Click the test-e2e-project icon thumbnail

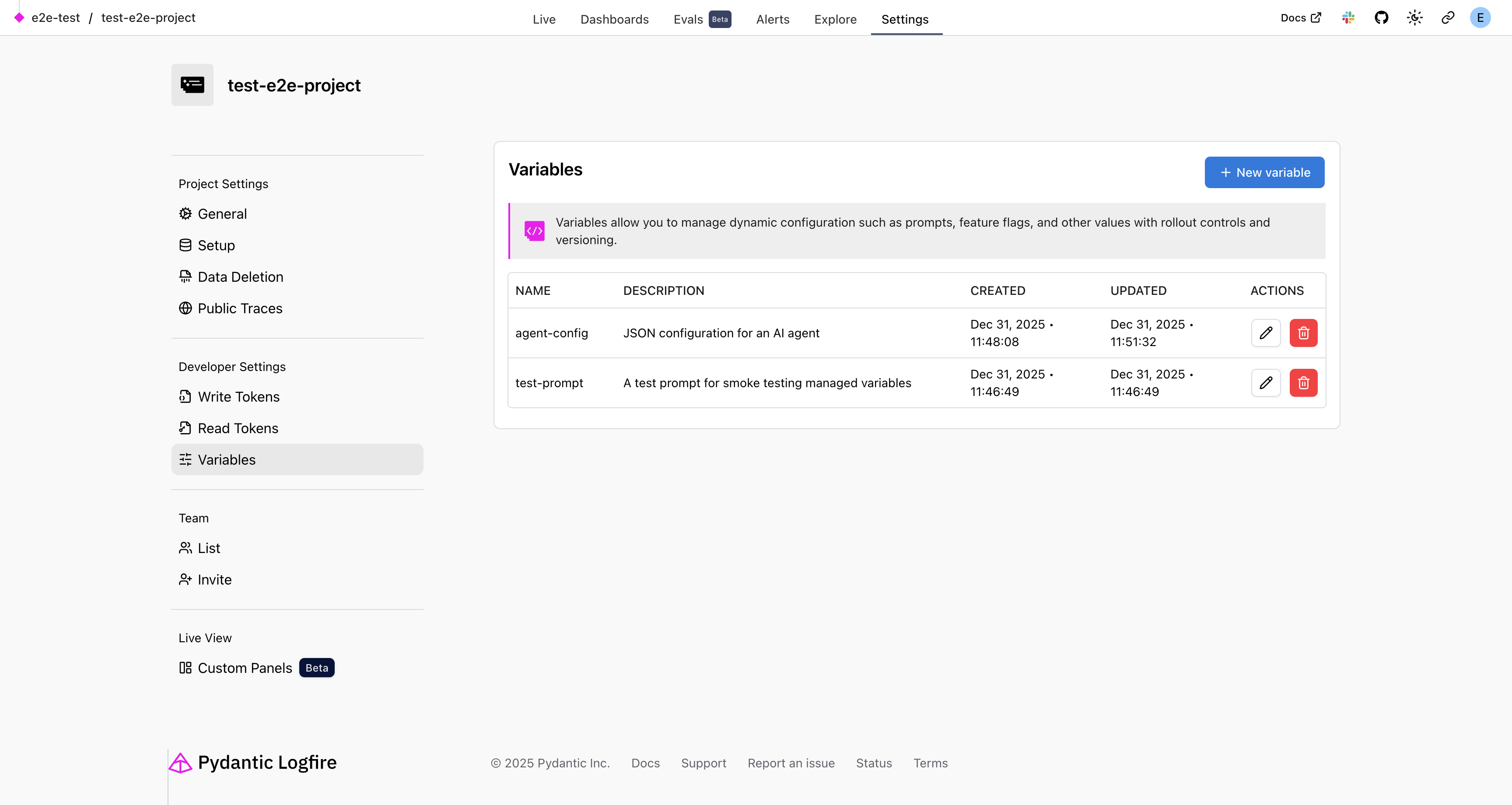click(192, 85)
